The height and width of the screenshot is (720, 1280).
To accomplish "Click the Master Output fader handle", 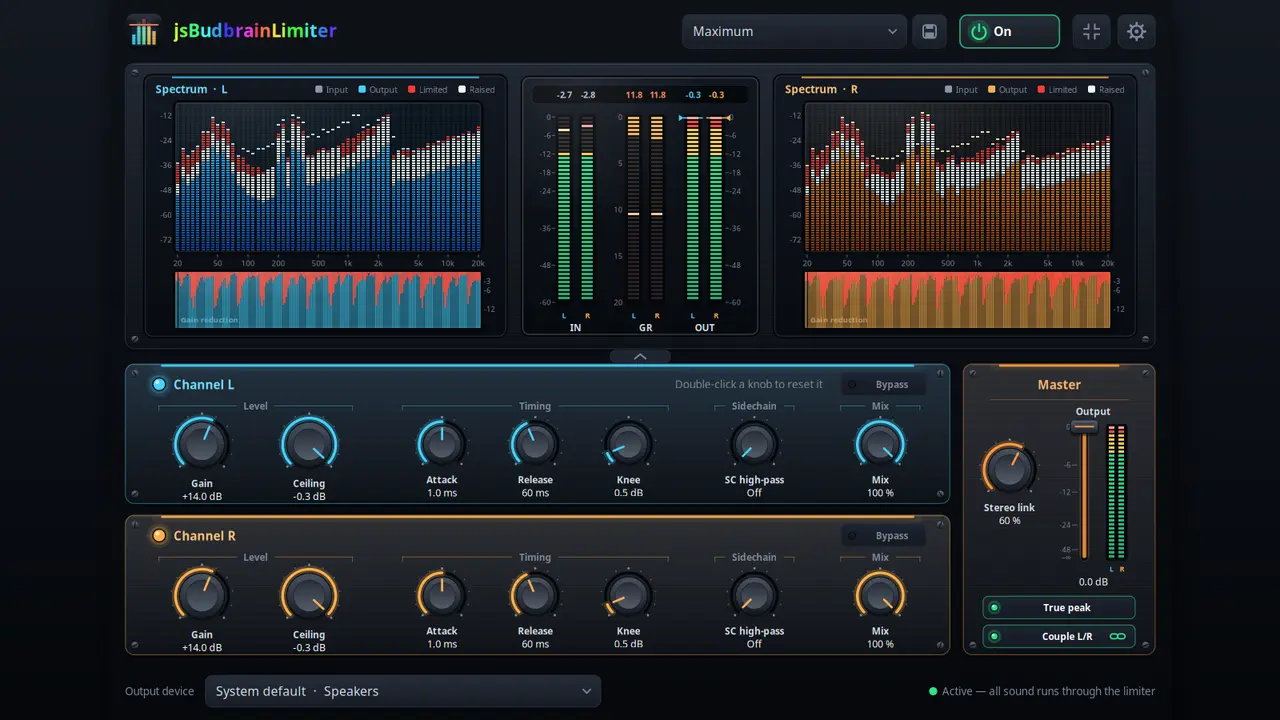I will point(1085,427).
